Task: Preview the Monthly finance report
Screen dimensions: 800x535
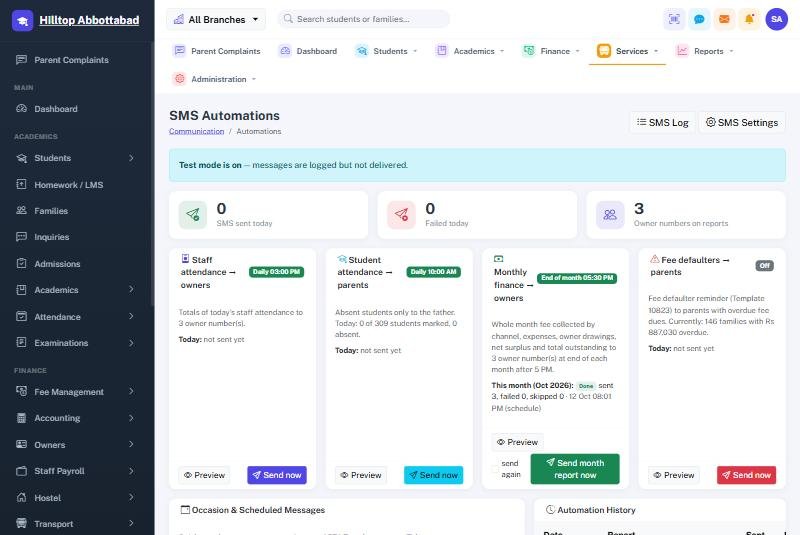Action: (517, 442)
